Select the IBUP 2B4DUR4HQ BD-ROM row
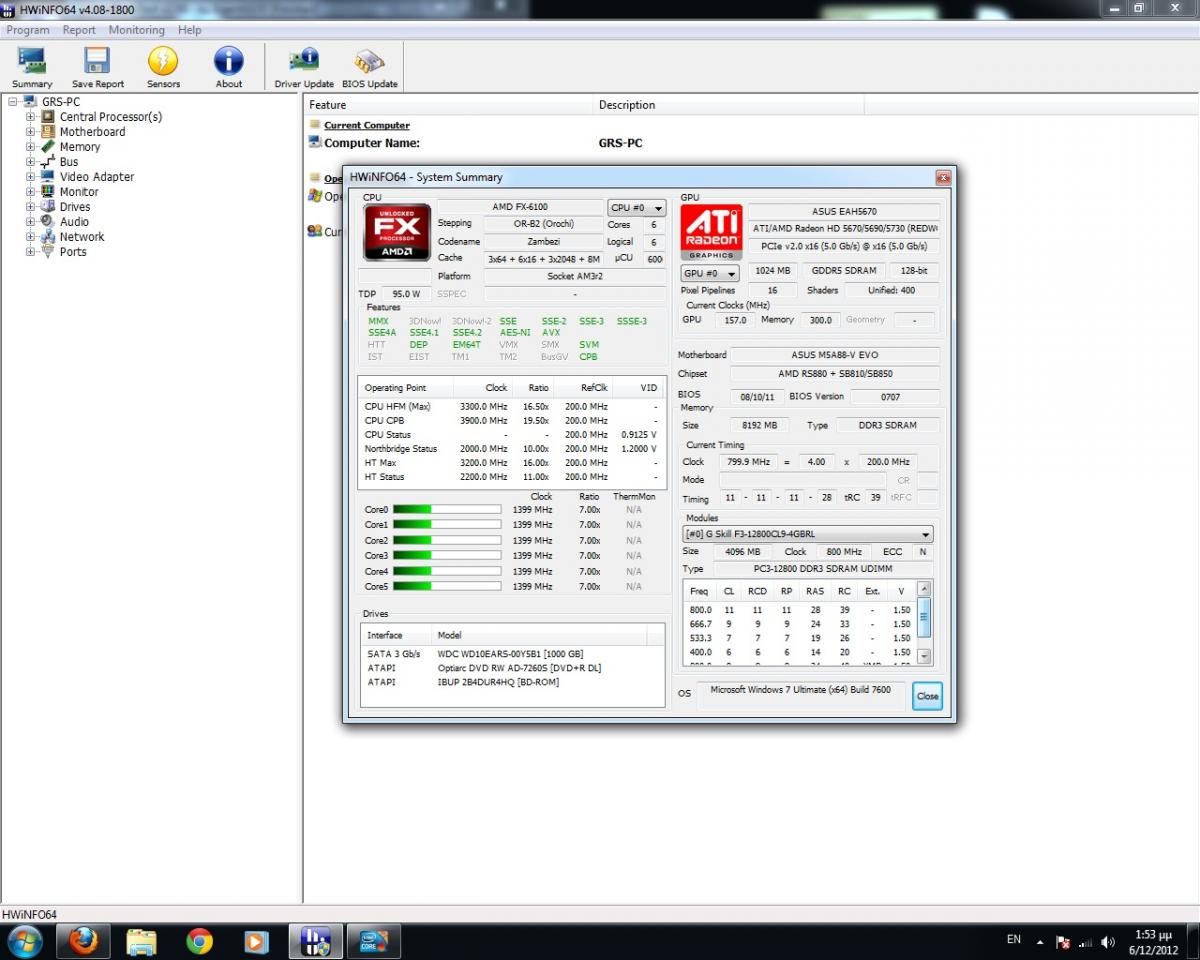Screen dimensions: 1200x960 point(512,682)
